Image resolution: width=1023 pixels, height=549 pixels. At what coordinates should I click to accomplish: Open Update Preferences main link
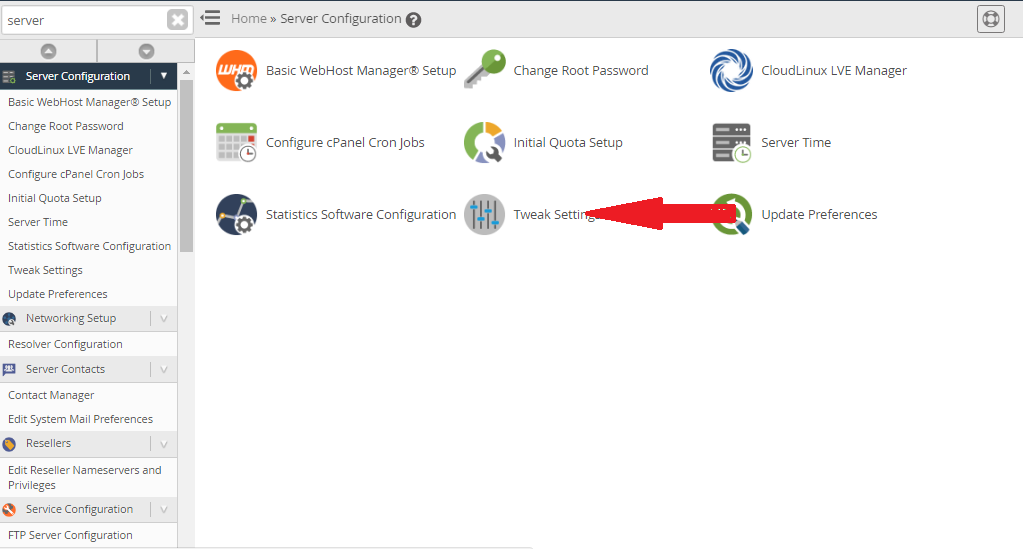point(819,214)
